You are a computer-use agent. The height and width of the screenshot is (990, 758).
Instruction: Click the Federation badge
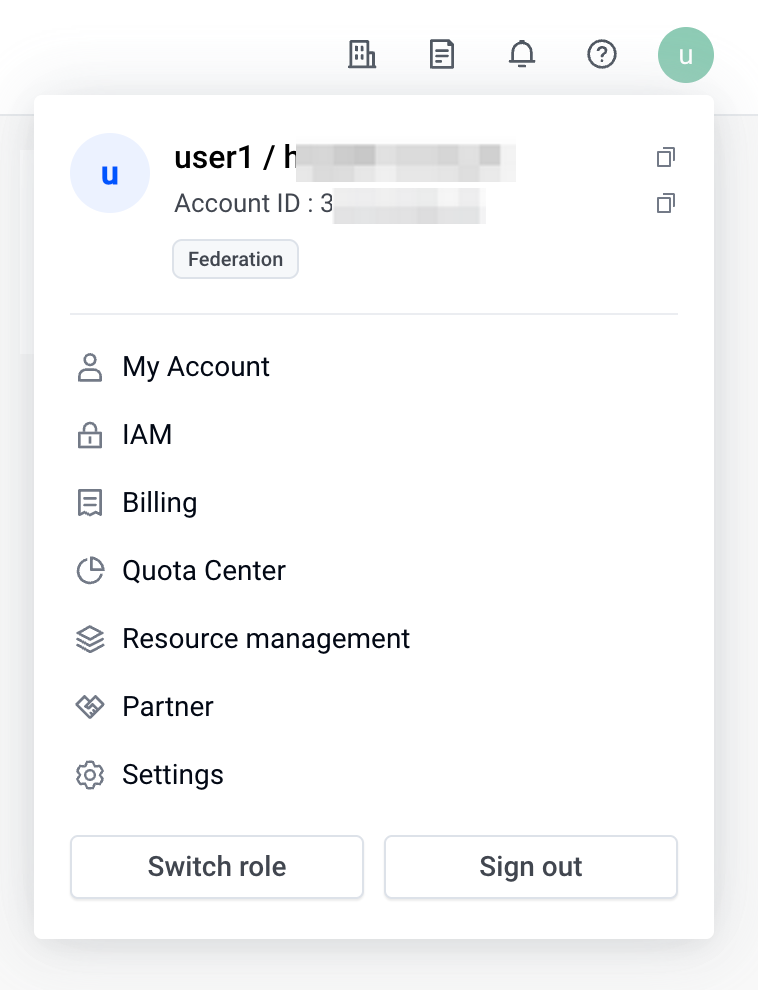(x=235, y=259)
